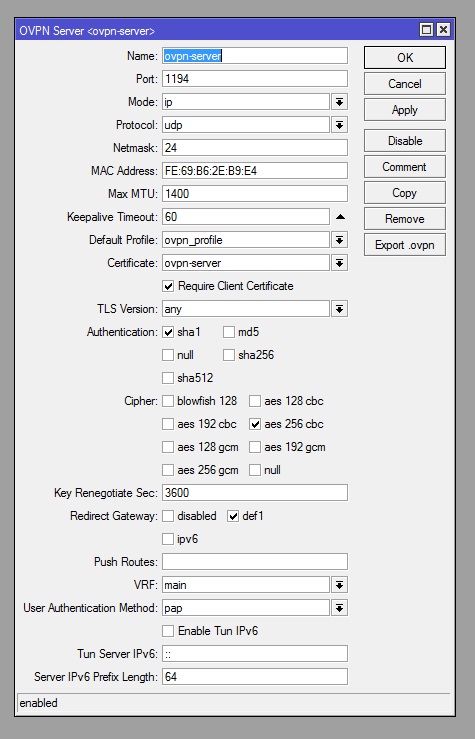
Task: Open the Default Profile dropdown
Action: 339,240
